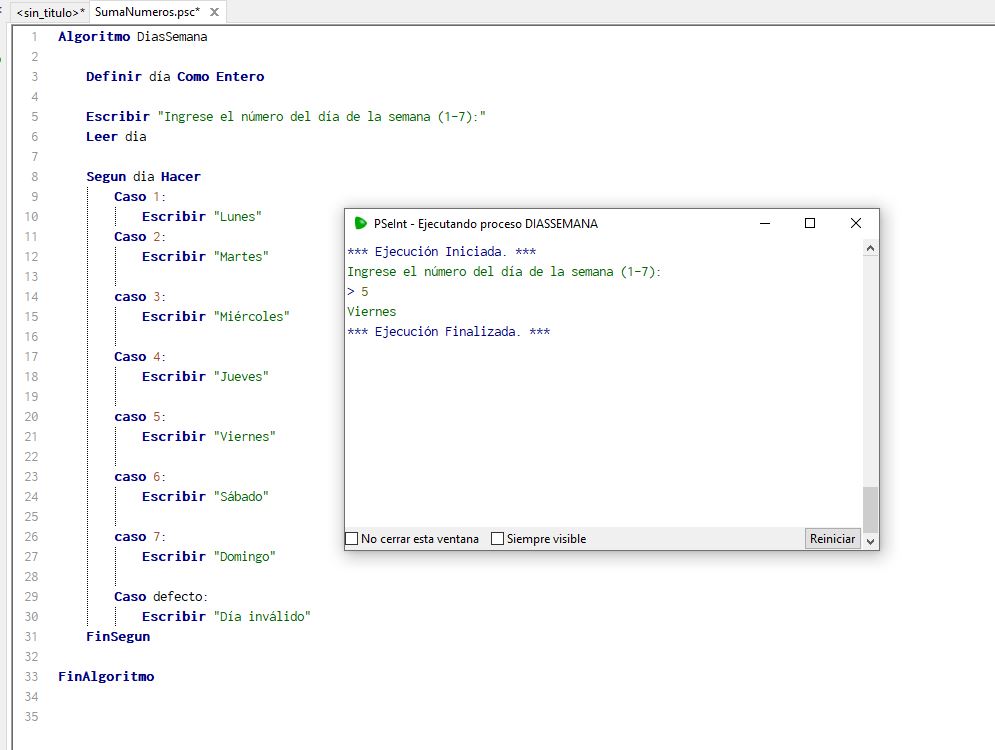Click the 'FinAlgoritmo' keyword

(106, 676)
